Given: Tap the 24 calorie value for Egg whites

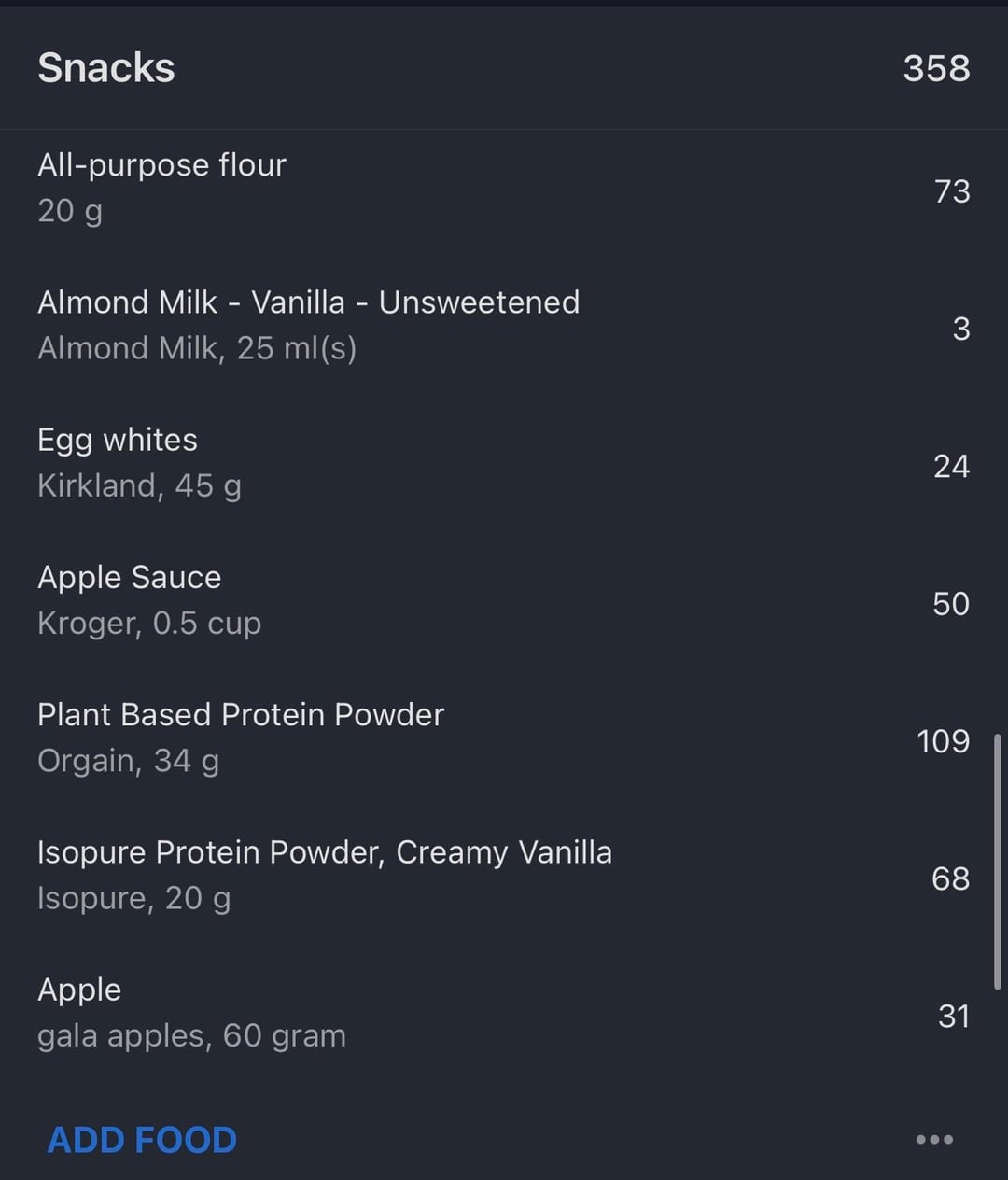Looking at the screenshot, I should point(951,466).
